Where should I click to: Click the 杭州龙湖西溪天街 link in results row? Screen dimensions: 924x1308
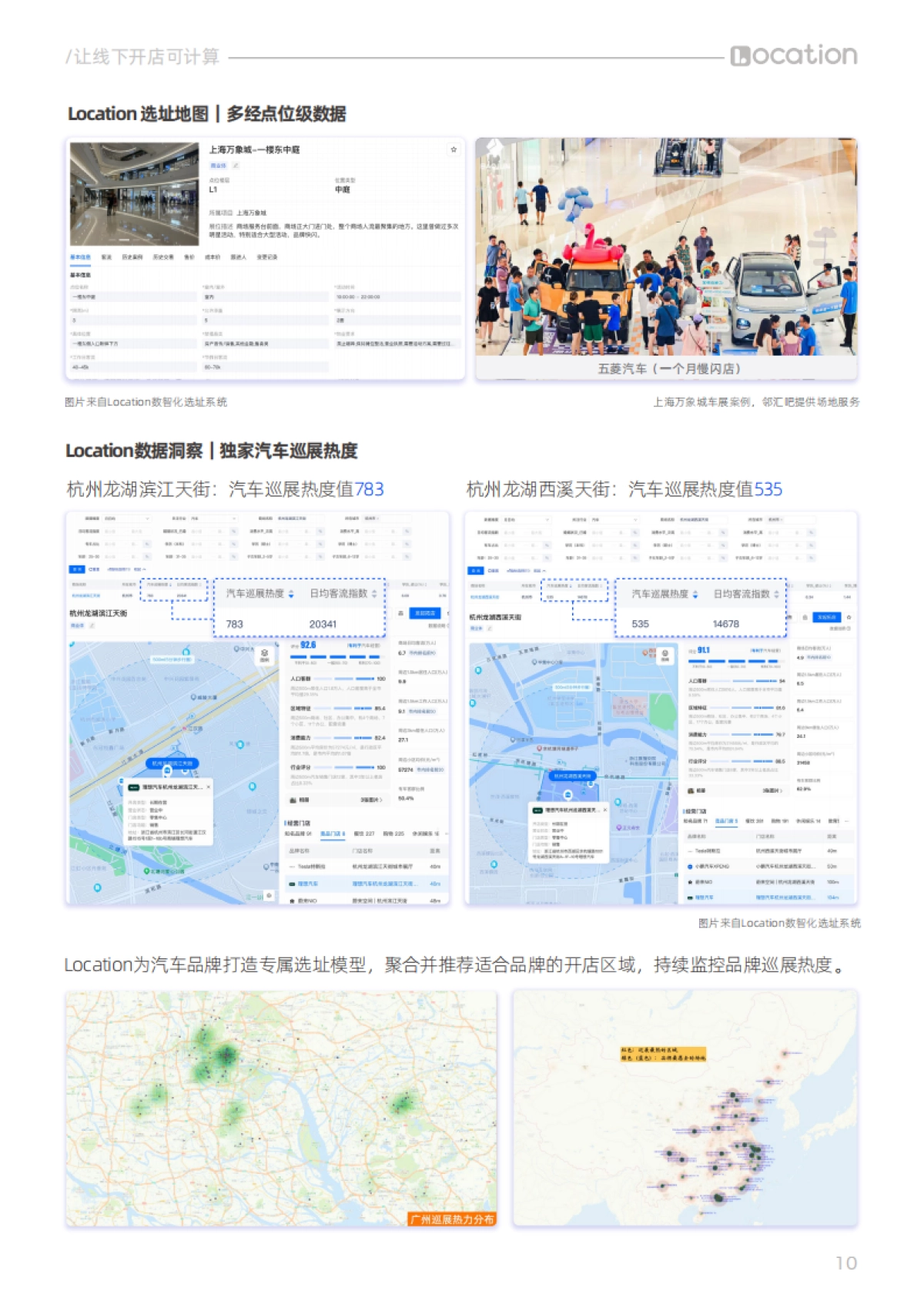(484, 597)
